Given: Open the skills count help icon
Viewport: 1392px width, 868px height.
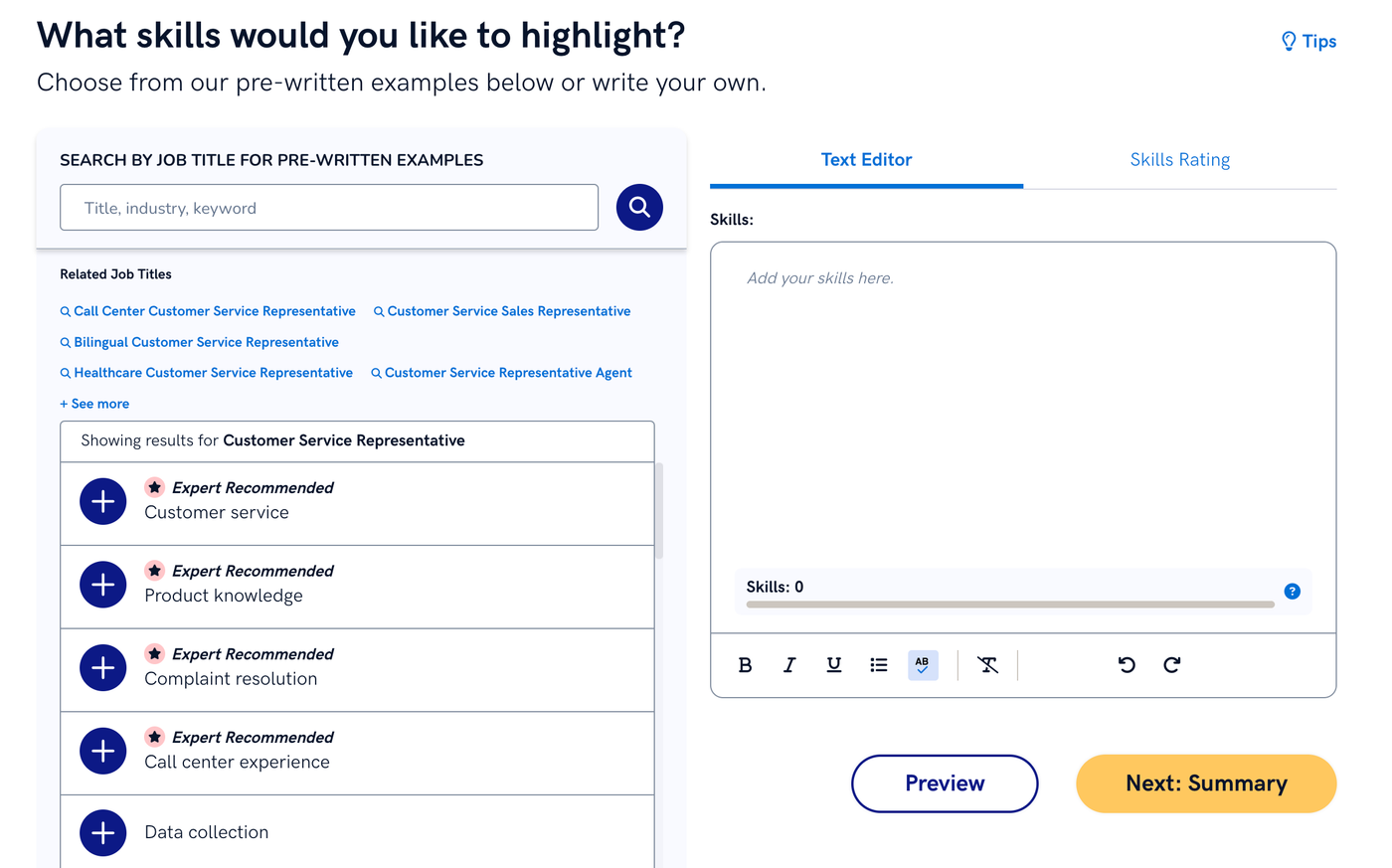Looking at the screenshot, I should (1293, 592).
